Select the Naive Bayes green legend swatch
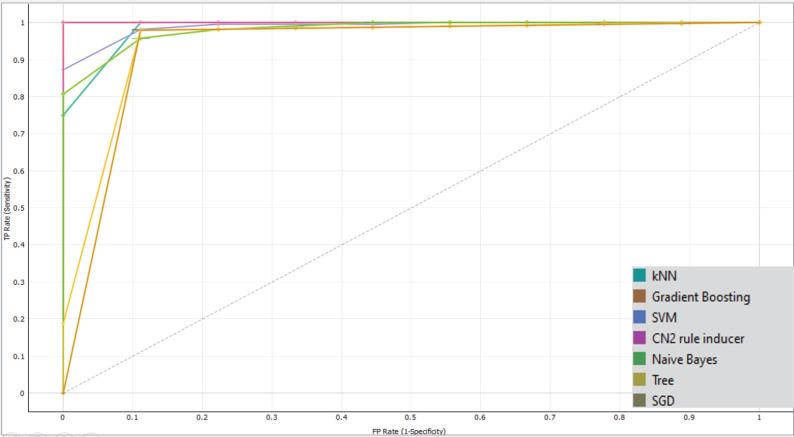 pos(638,359)
